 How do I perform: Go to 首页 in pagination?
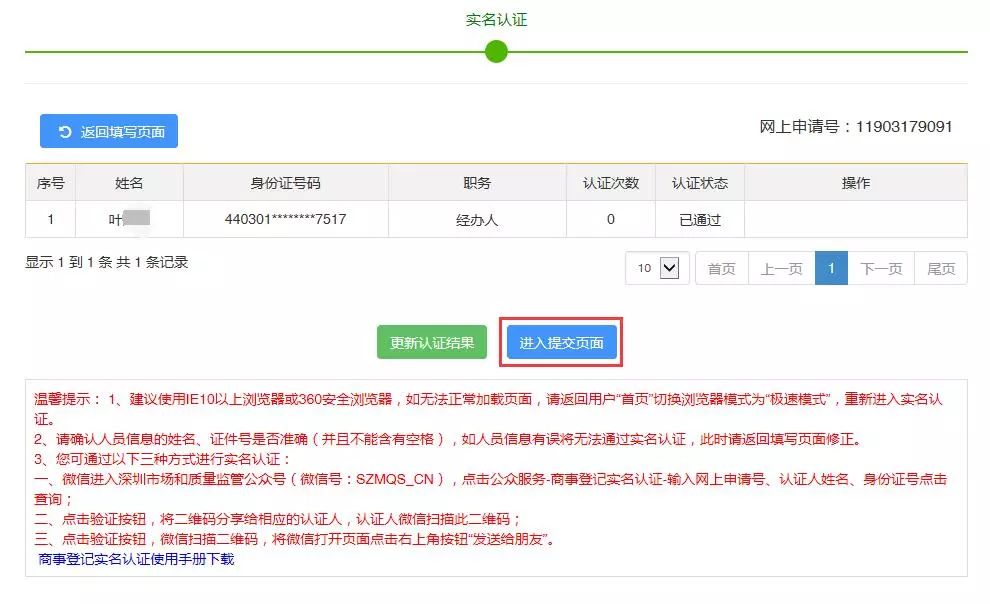click(721, 268)
